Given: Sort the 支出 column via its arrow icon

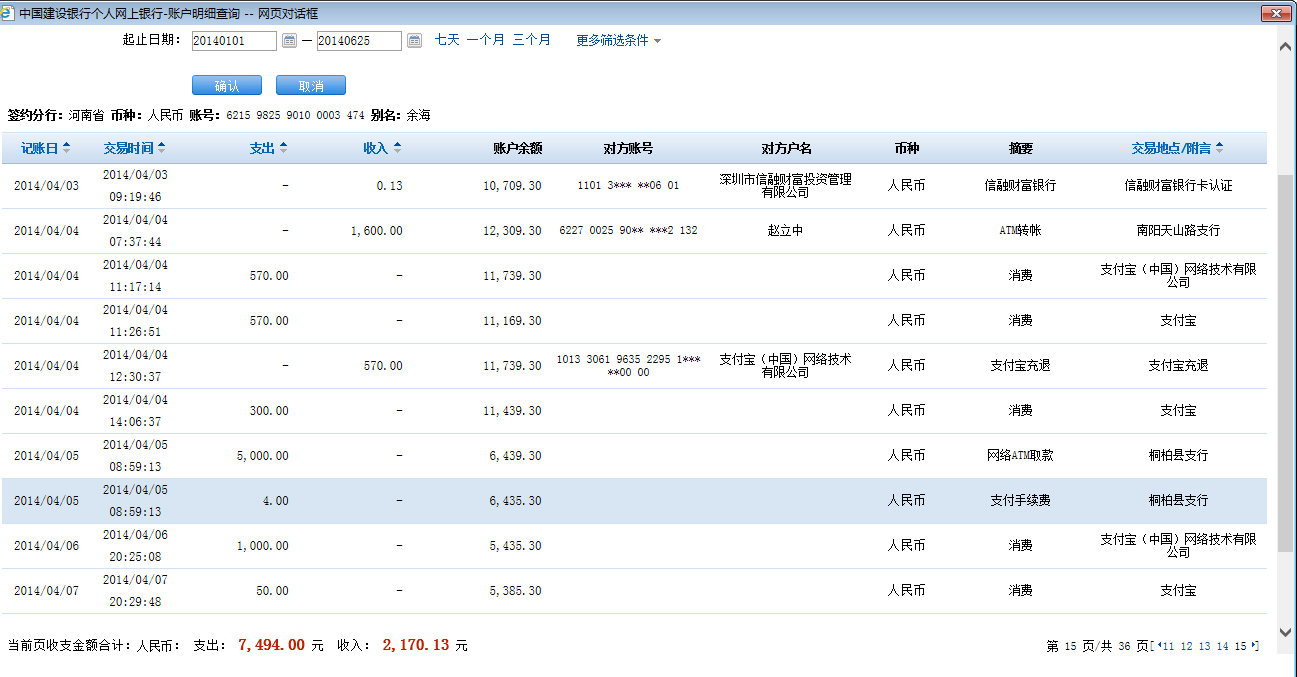Looking at the screenshot, I should (283, 148).
